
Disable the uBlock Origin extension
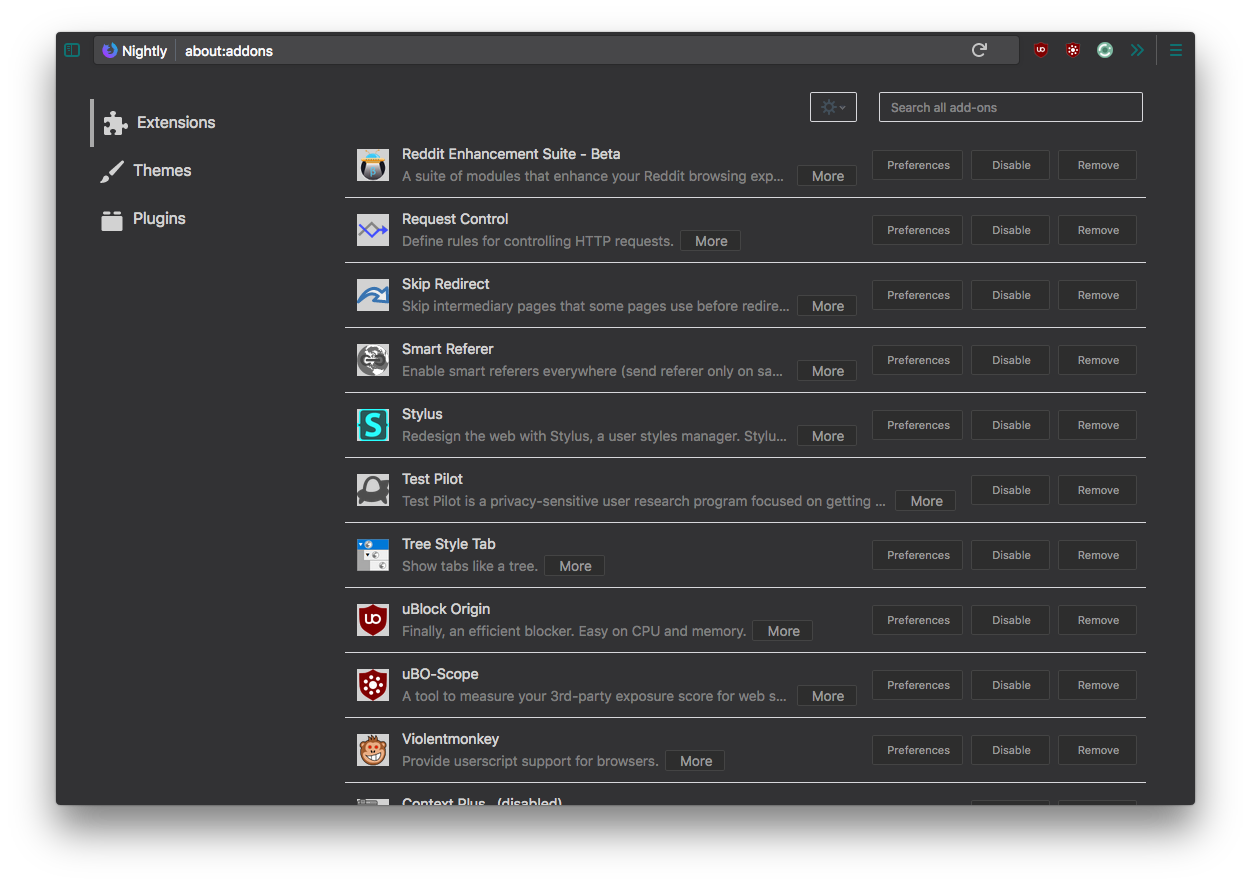click(1011, 620)
